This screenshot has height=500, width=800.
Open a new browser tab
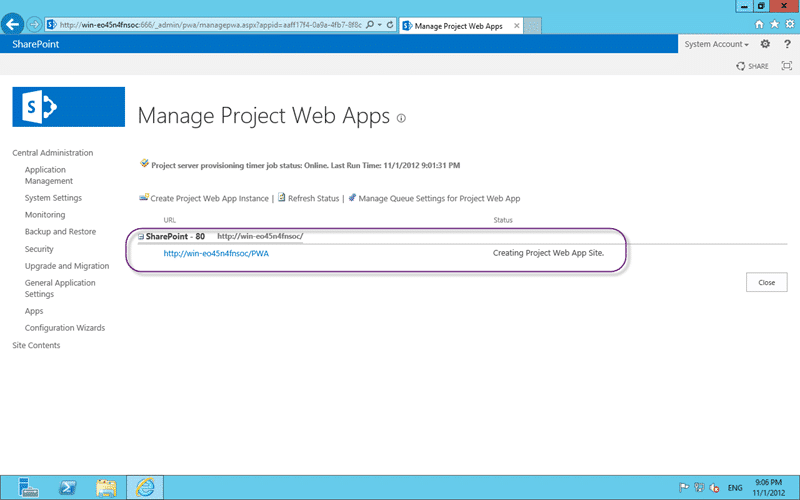(x=532, y=26)
